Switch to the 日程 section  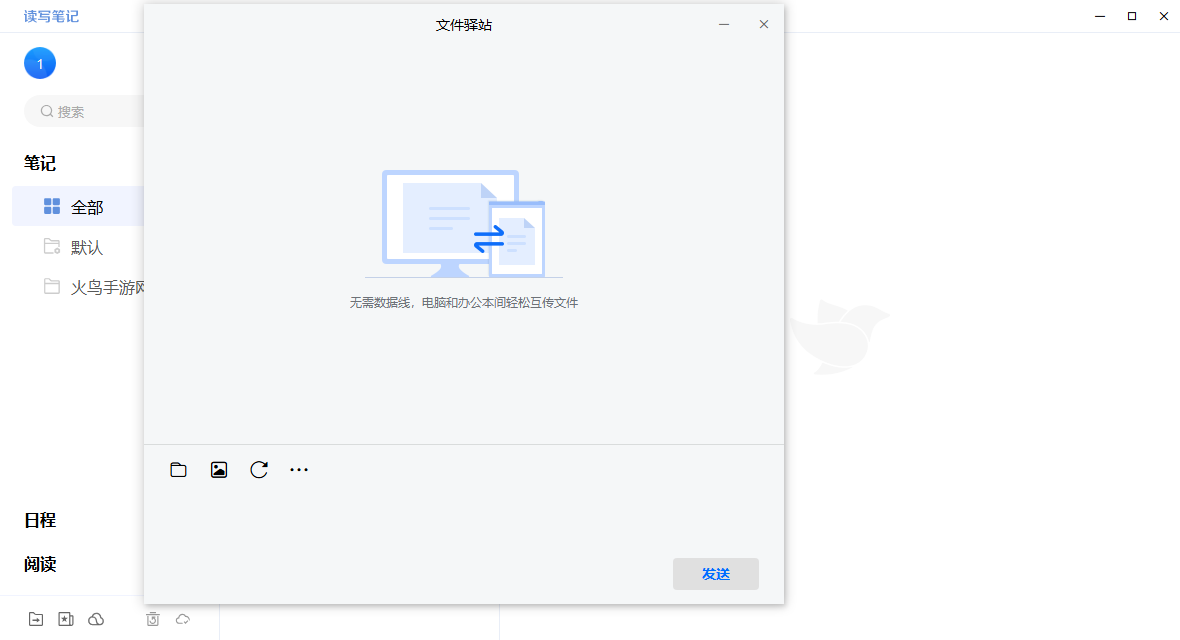pyautogui.click(x=40, y=520)
